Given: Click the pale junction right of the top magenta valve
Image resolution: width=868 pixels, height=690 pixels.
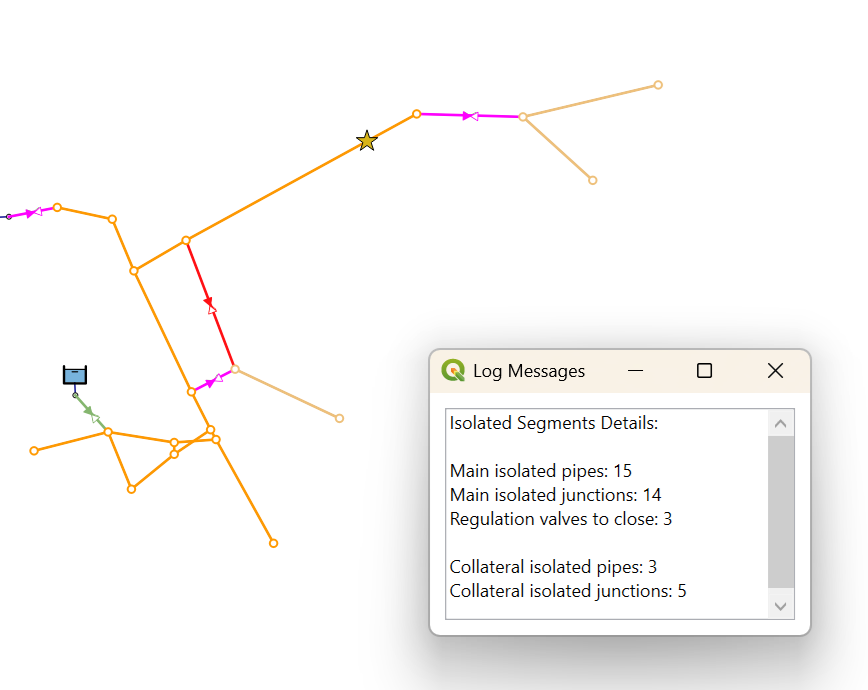Looking at the screenshot, I should (523, 117).
